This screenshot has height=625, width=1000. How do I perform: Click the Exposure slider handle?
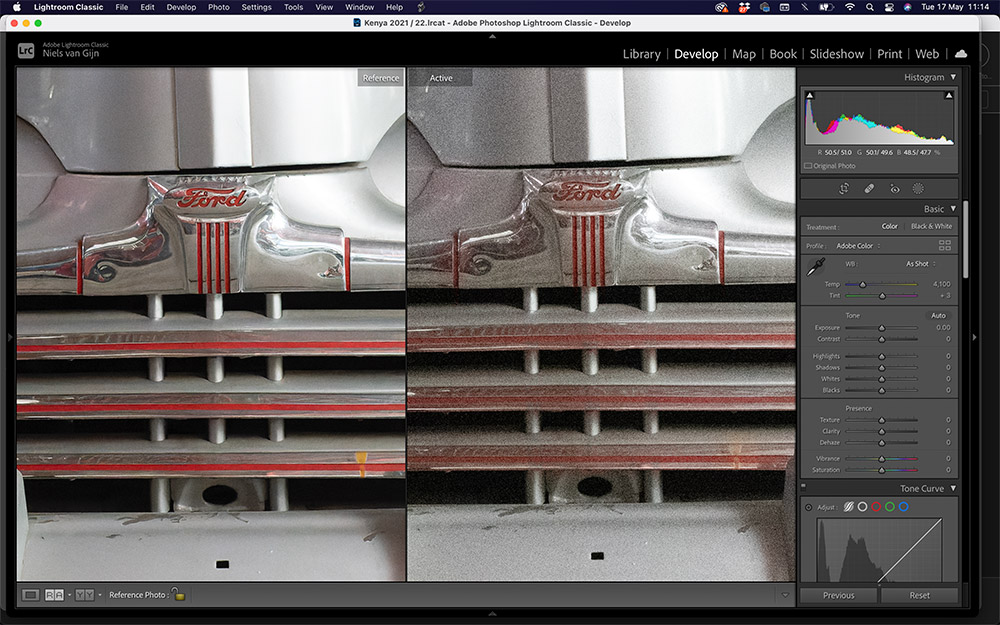pos(881,328)
